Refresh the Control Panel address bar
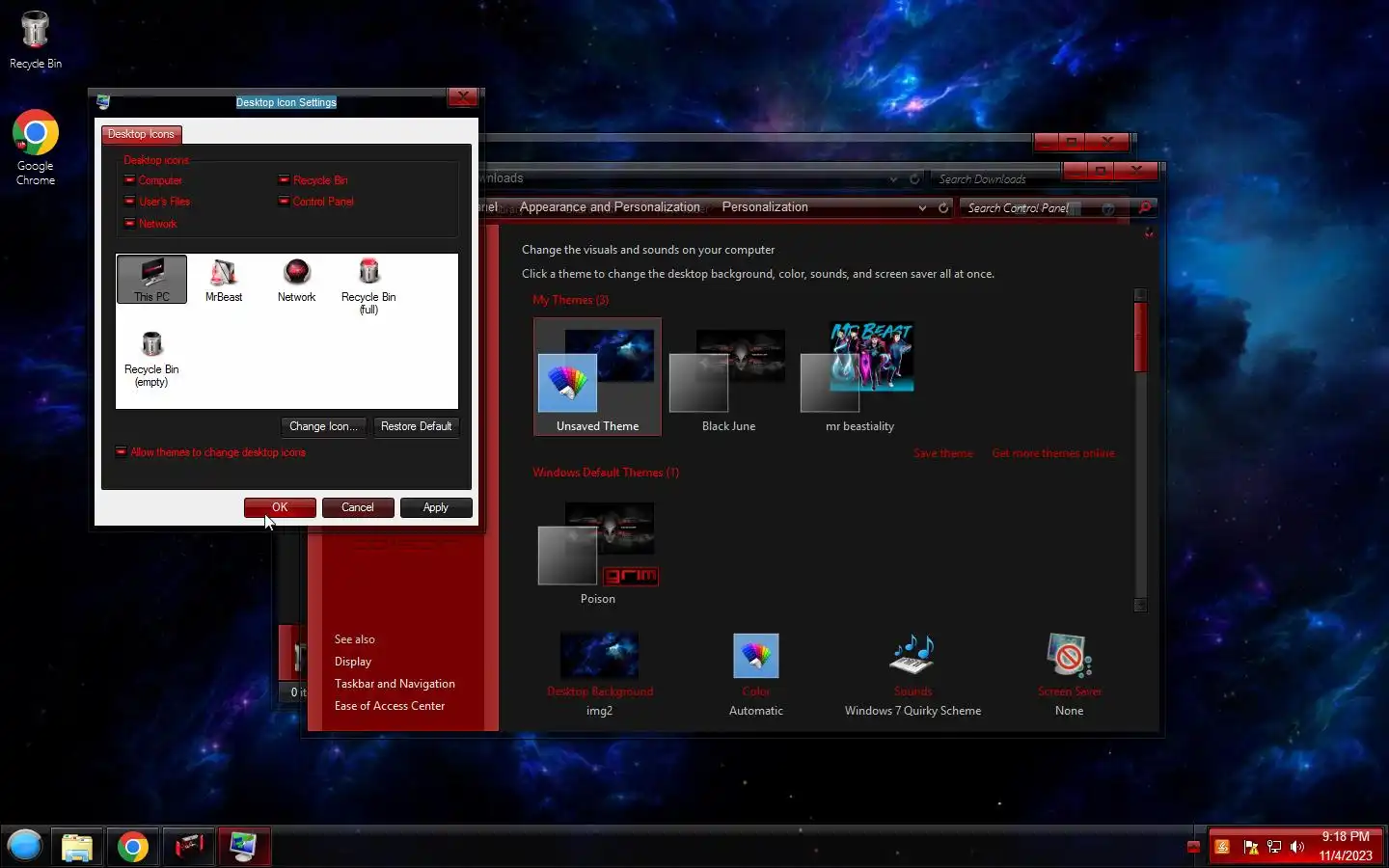This screenshot has height=868, width=1389. click(943, 207)
